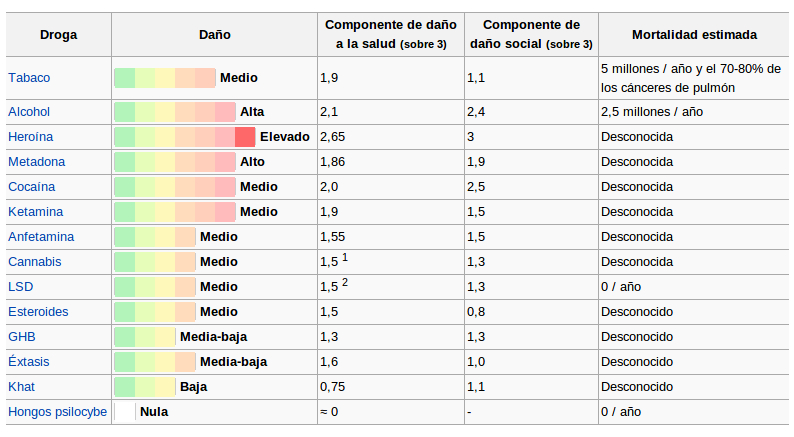Follow the Khat link
Viewport: 794px width, 437px height.
(x=22, y=387)
